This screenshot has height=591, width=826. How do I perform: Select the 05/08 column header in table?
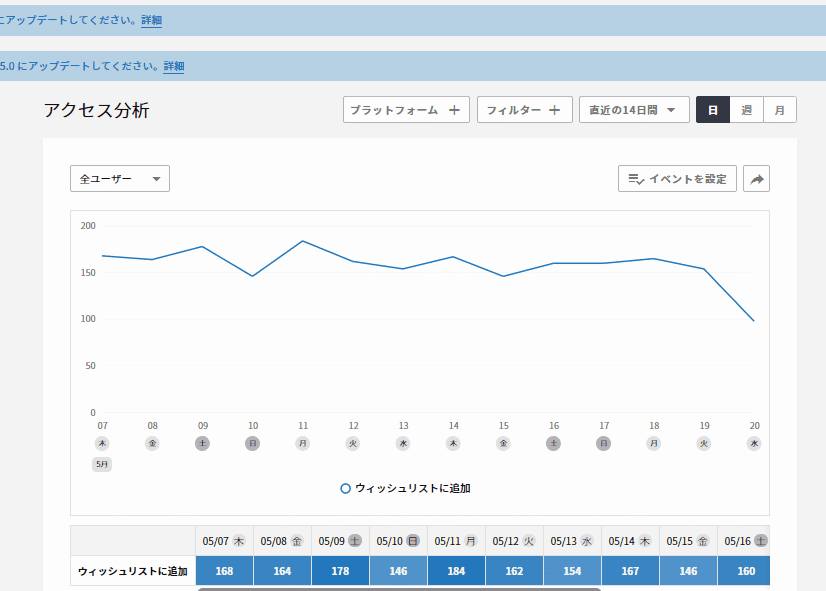[x=282, y=541]
